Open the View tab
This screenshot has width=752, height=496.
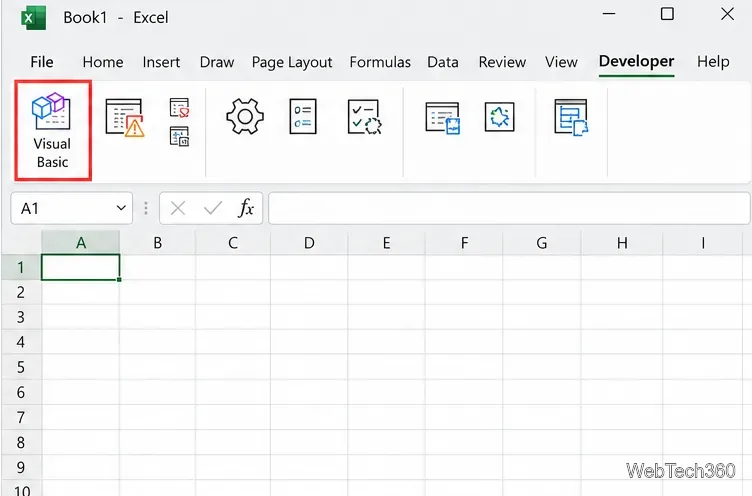pyautogui.click(x=561, y=62)
